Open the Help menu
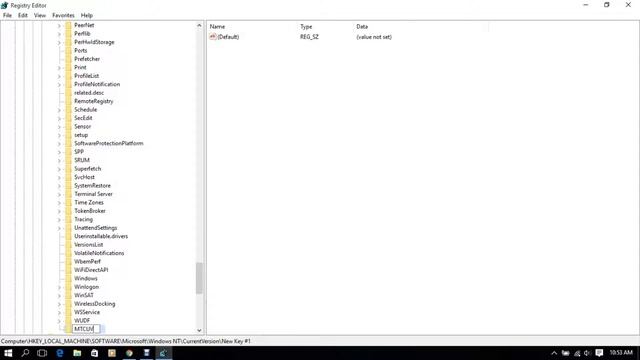Screen dimensions: 640x360 pyautogui.click(x=87, y=15)
